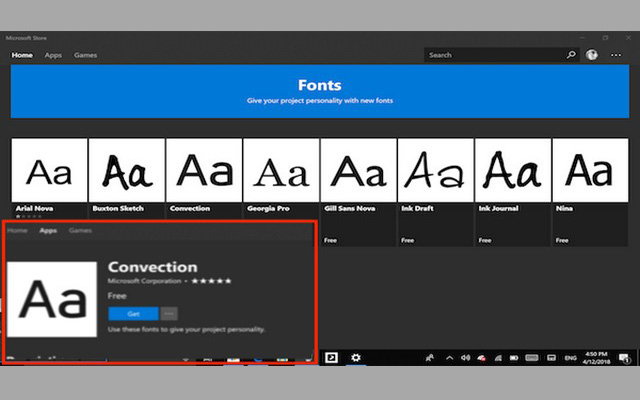
Task: Switch to the Home tab
Action: point(22,55)
